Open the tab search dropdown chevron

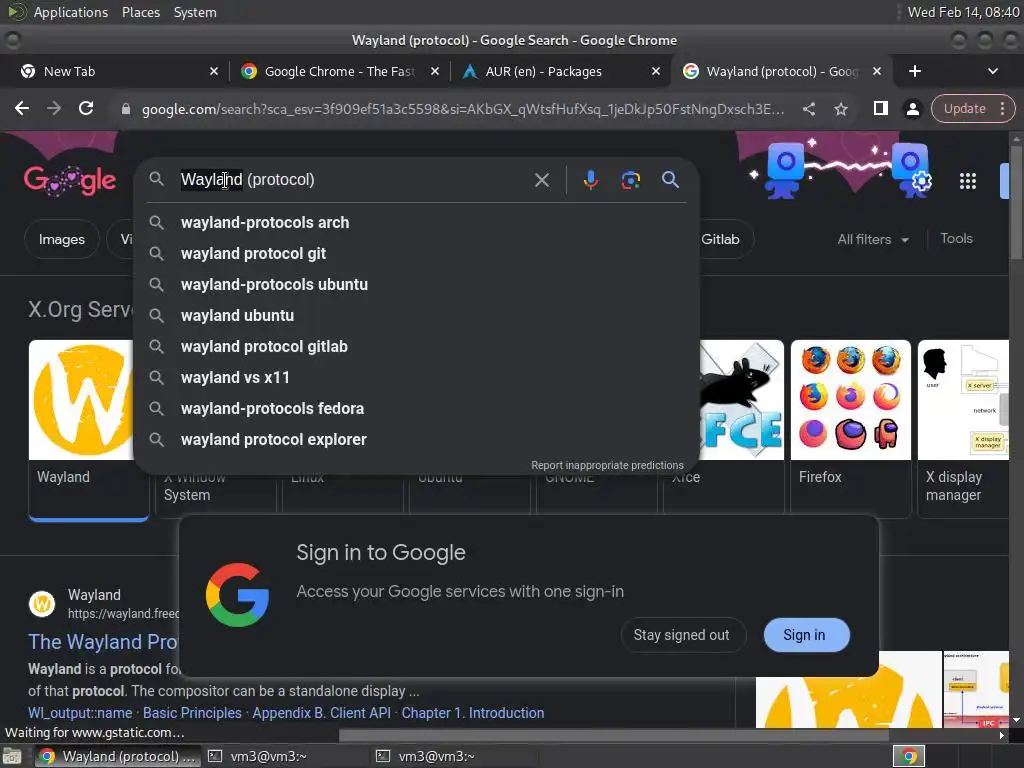993,71
